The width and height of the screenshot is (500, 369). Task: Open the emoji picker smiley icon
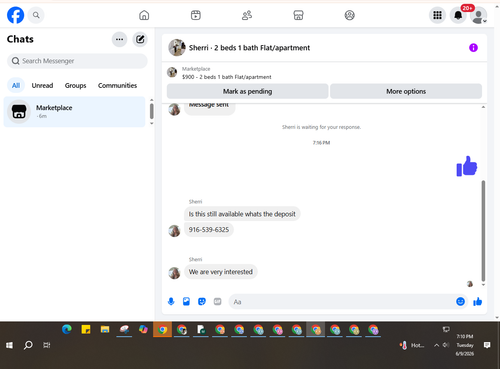click(x=460, y=302)
